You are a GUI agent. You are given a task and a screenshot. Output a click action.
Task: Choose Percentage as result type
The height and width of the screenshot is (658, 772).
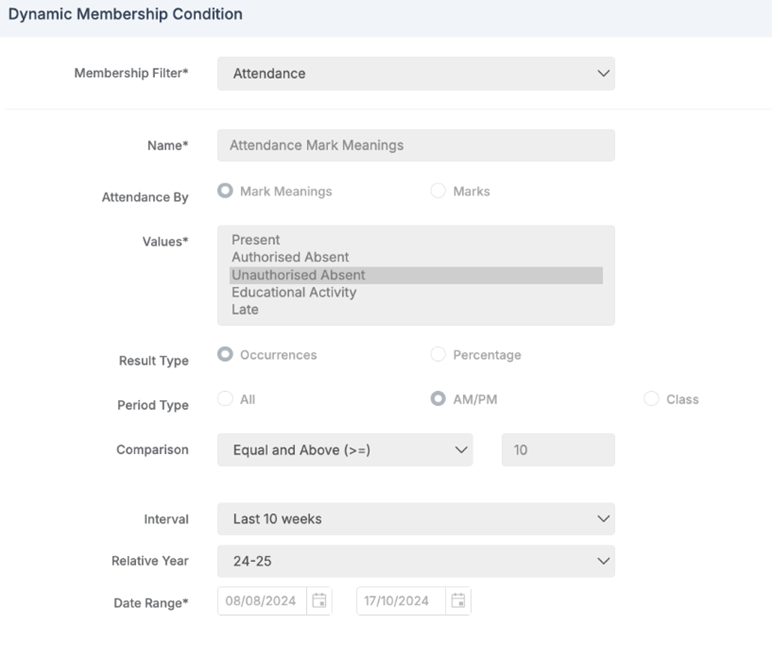tap(438, 355)
